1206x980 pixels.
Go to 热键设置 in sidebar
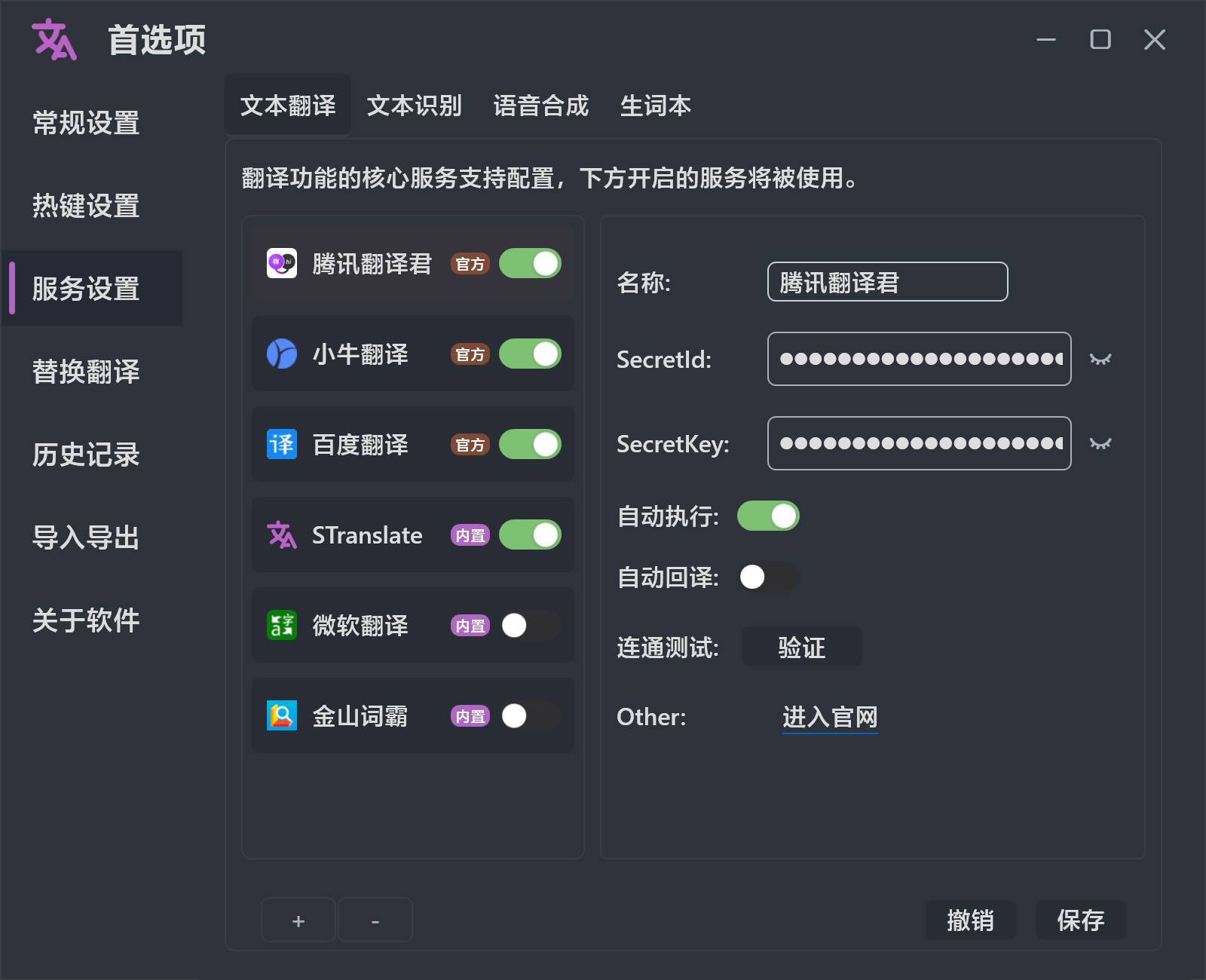(x=92, y=205)
